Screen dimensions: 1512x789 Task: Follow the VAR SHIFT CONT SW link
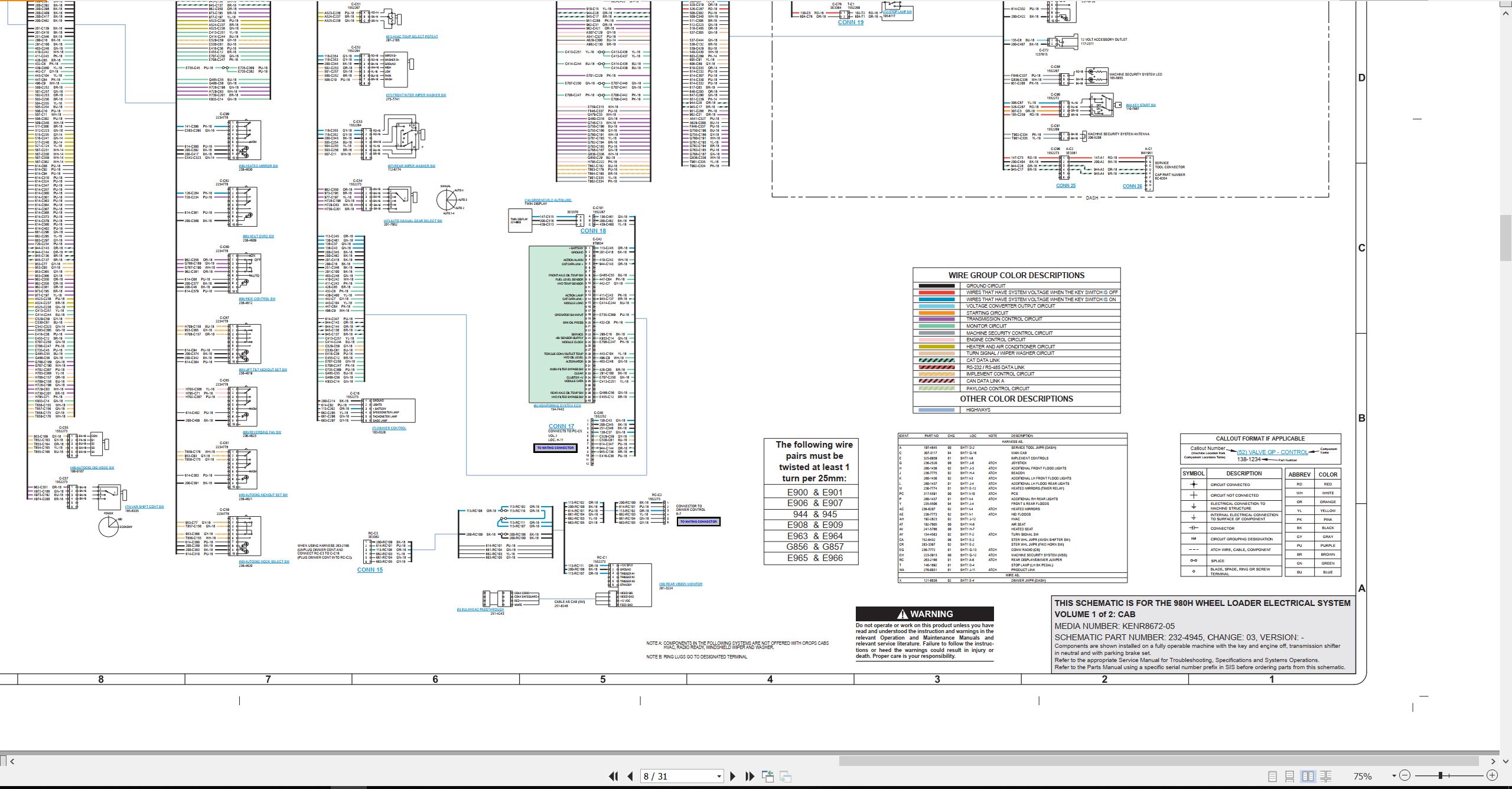(x=144, y=507)
